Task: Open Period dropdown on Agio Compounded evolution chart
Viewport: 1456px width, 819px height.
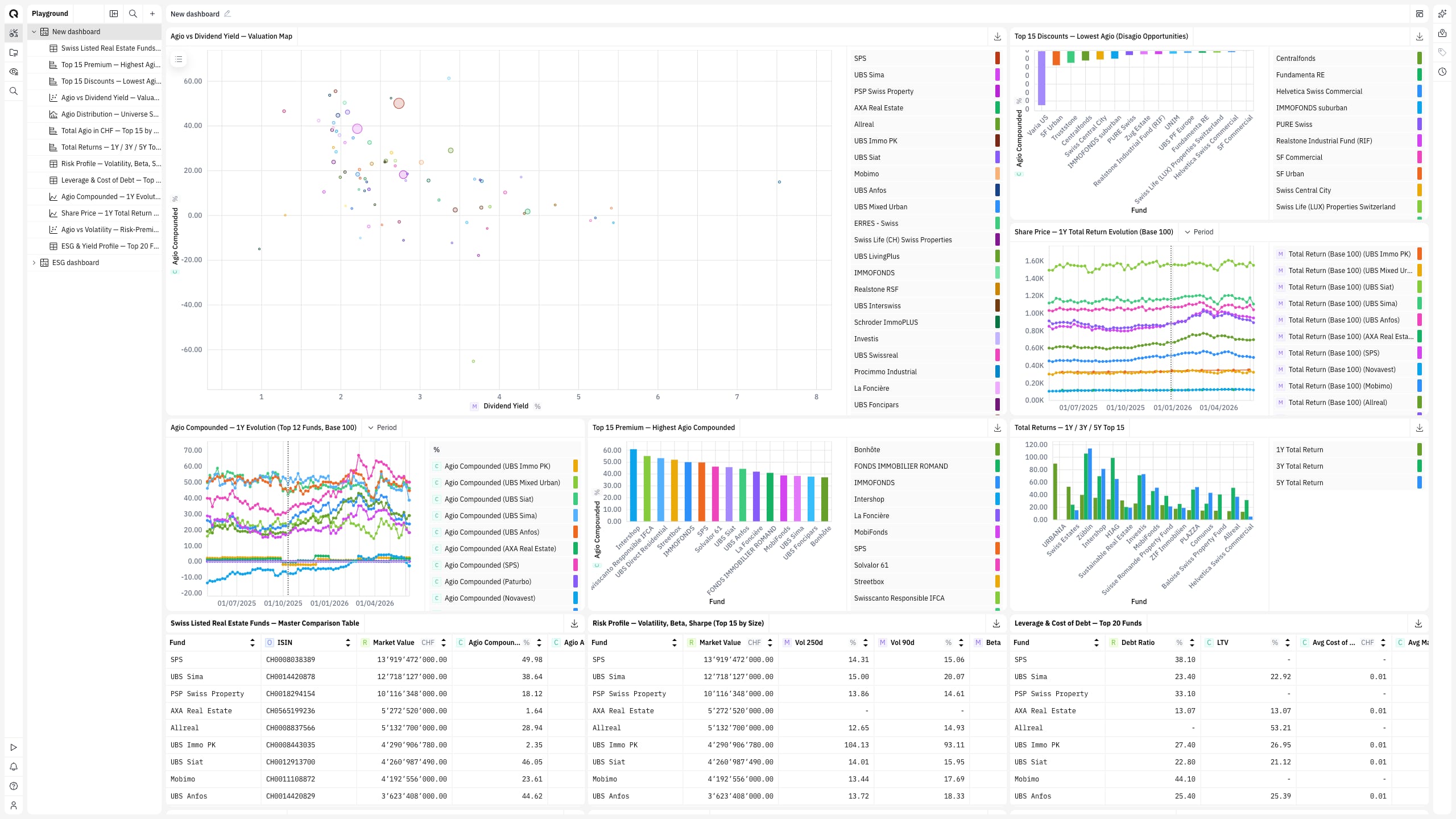Action: [x=382, y=428]
